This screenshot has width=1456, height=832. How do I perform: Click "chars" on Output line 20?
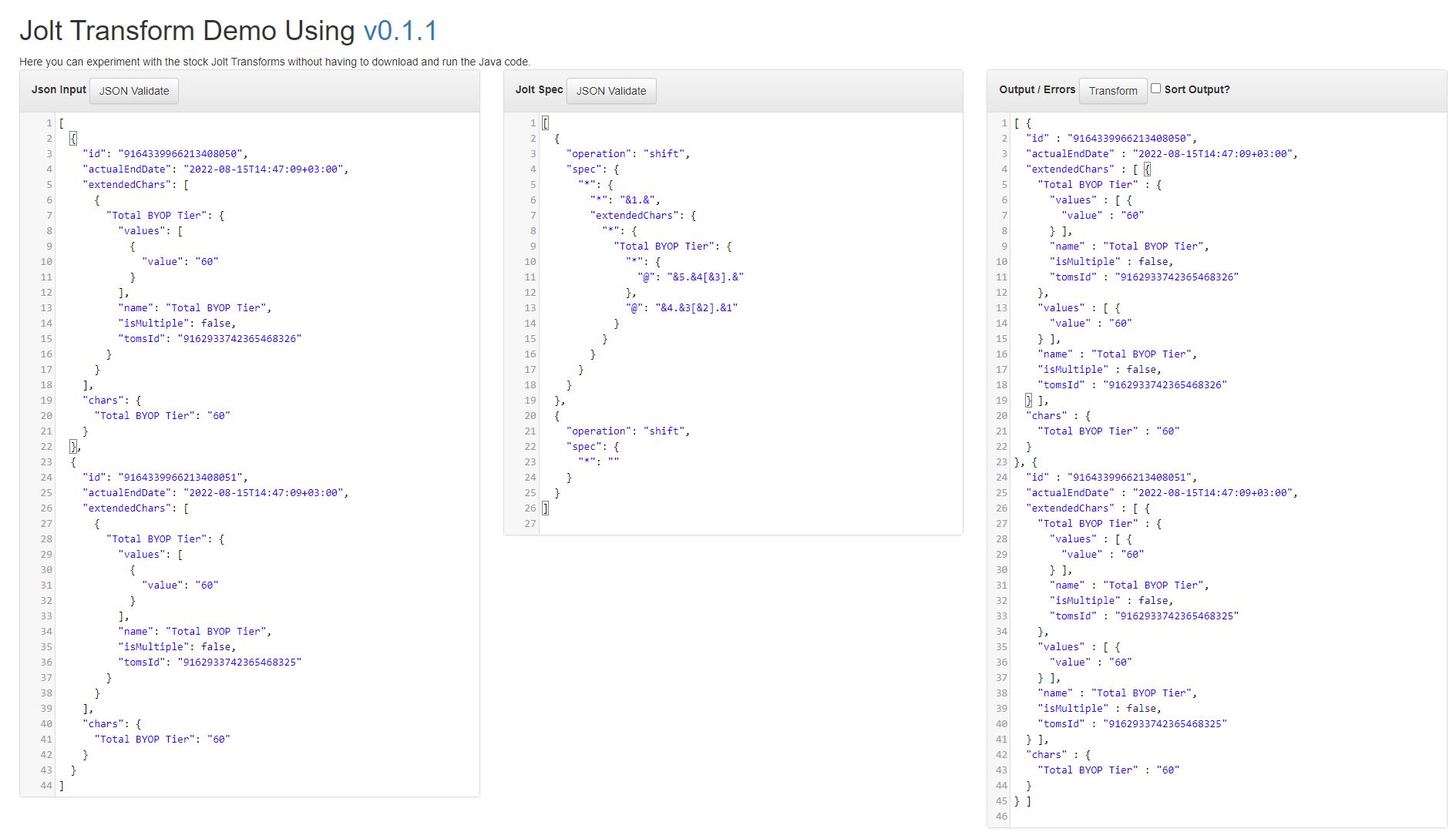[1047, 416]
